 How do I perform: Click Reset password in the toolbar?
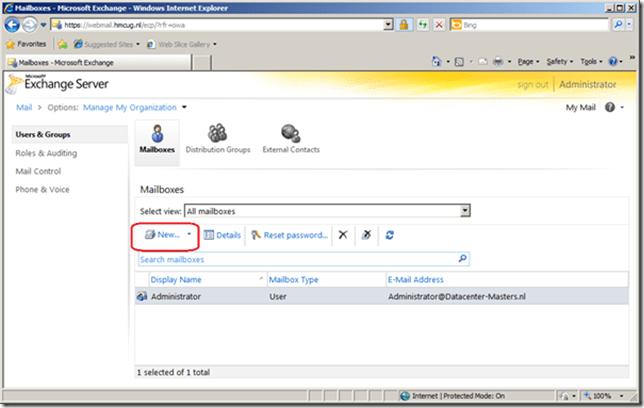pyautogui.click(x=289, y=235)
